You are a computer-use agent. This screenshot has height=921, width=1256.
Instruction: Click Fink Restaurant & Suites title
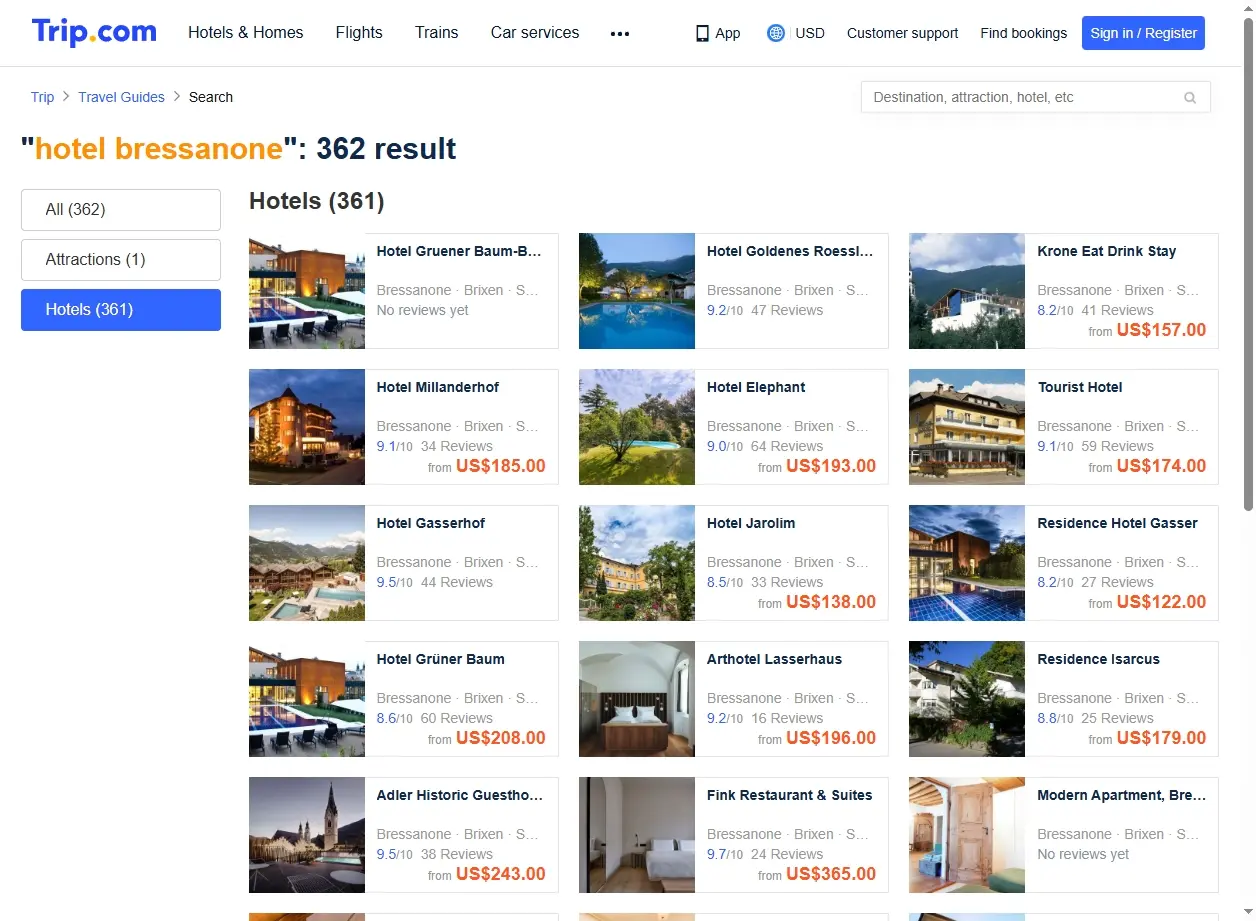tap(790, 795)
